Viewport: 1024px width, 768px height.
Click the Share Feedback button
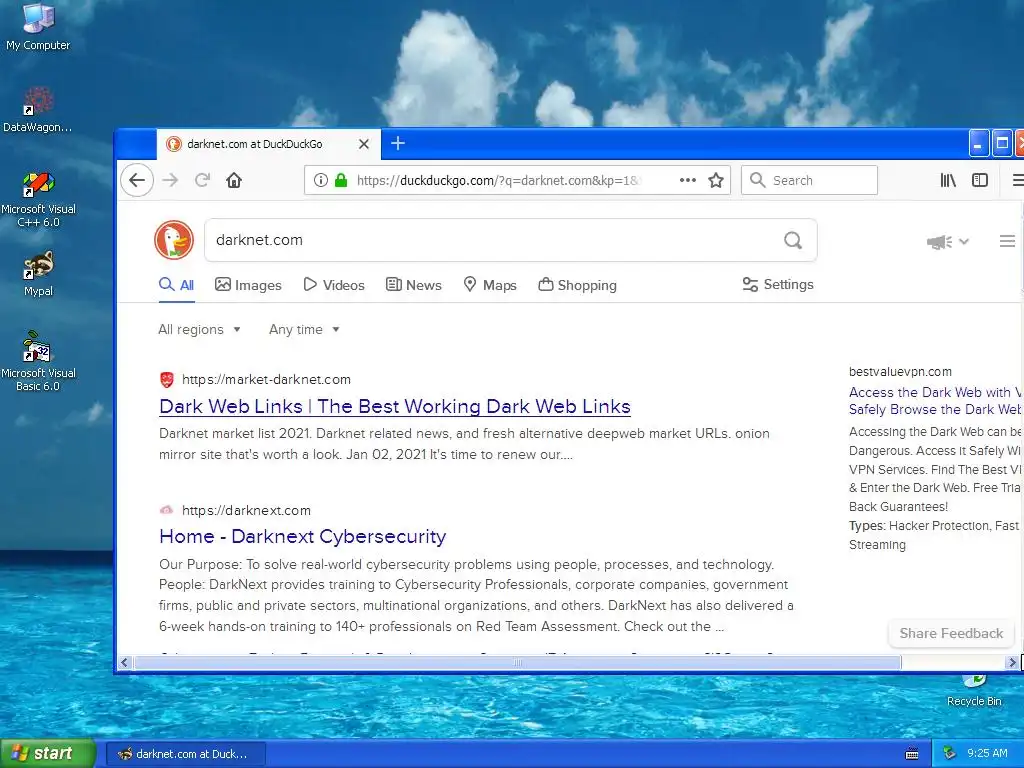(951, 633)
